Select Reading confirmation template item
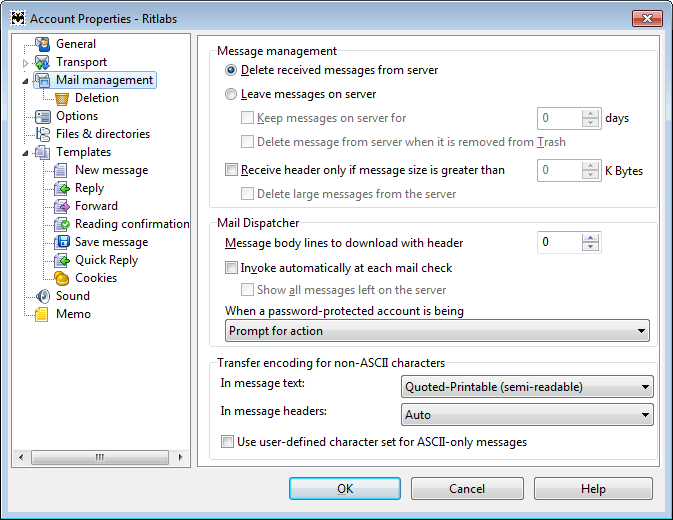Screen dimensions: 673x520 click(x=132, y=224)
